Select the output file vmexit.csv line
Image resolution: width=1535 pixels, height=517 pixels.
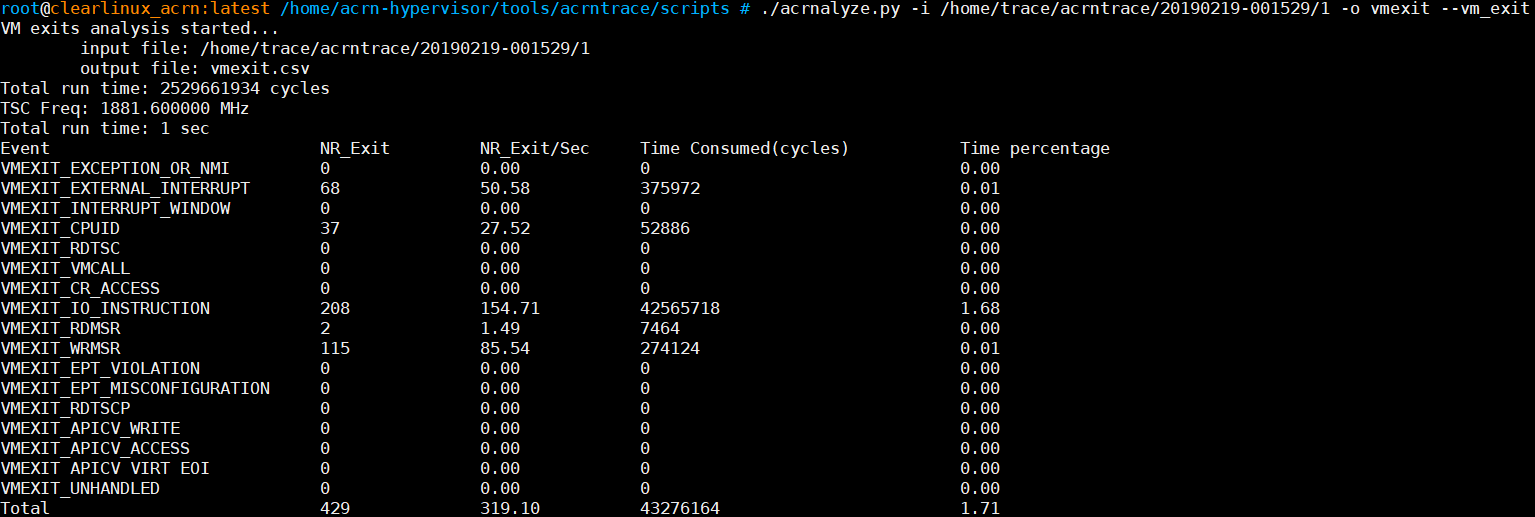pos(195,68)
